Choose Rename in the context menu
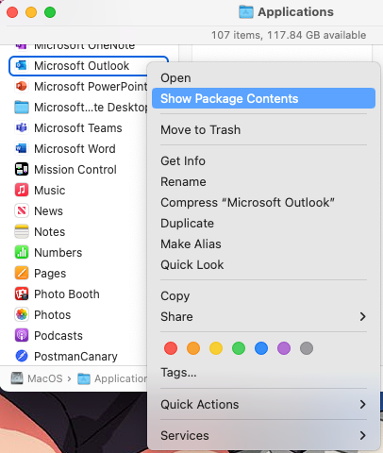Image resolution: width=383 pixels, height=453 pixels. pos(263,182)
